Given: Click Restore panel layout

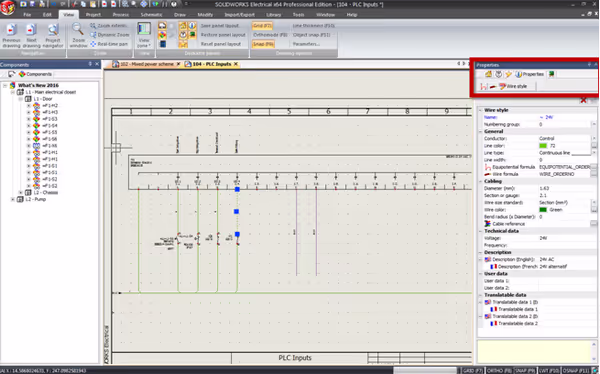Looking at the screenshot, I should [x=223, y=35].
